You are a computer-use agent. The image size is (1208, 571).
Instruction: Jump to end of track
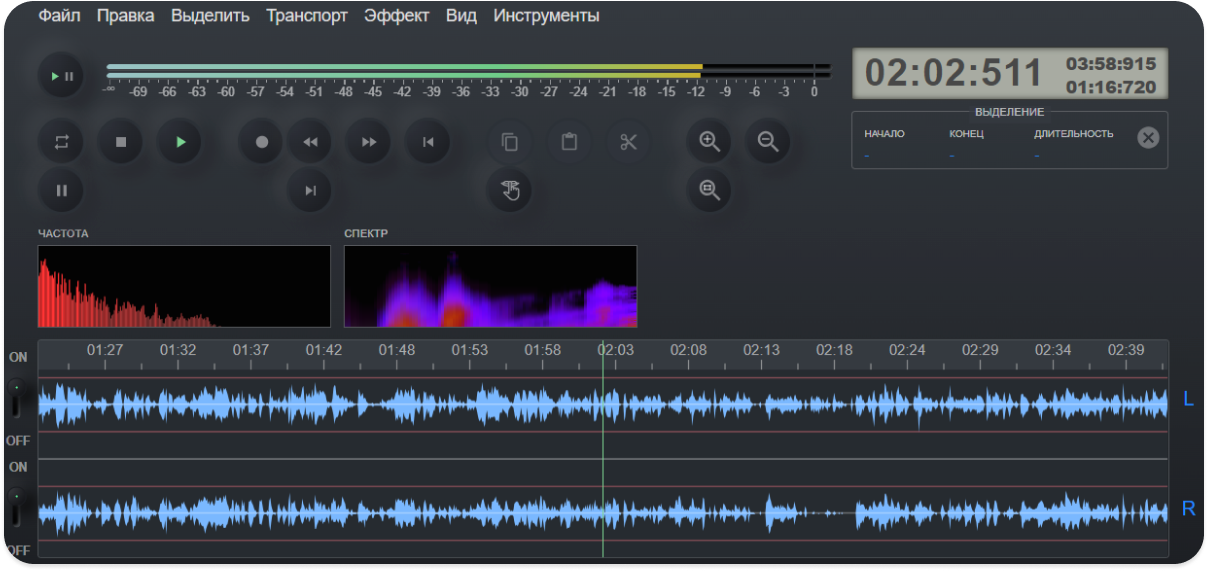(310, 190)
